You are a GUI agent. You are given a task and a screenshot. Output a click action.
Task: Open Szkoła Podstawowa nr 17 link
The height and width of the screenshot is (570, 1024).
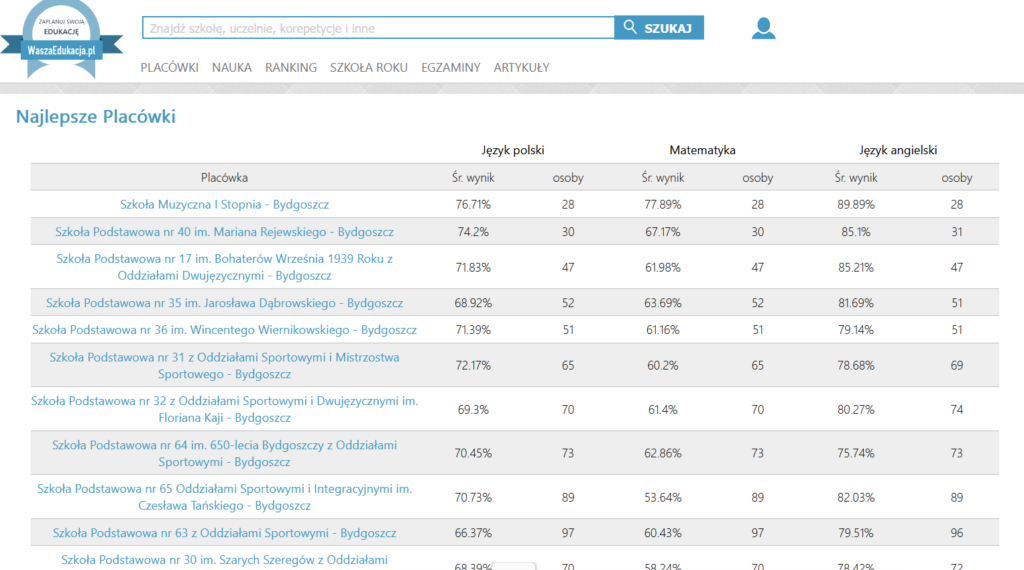[224, 267]
